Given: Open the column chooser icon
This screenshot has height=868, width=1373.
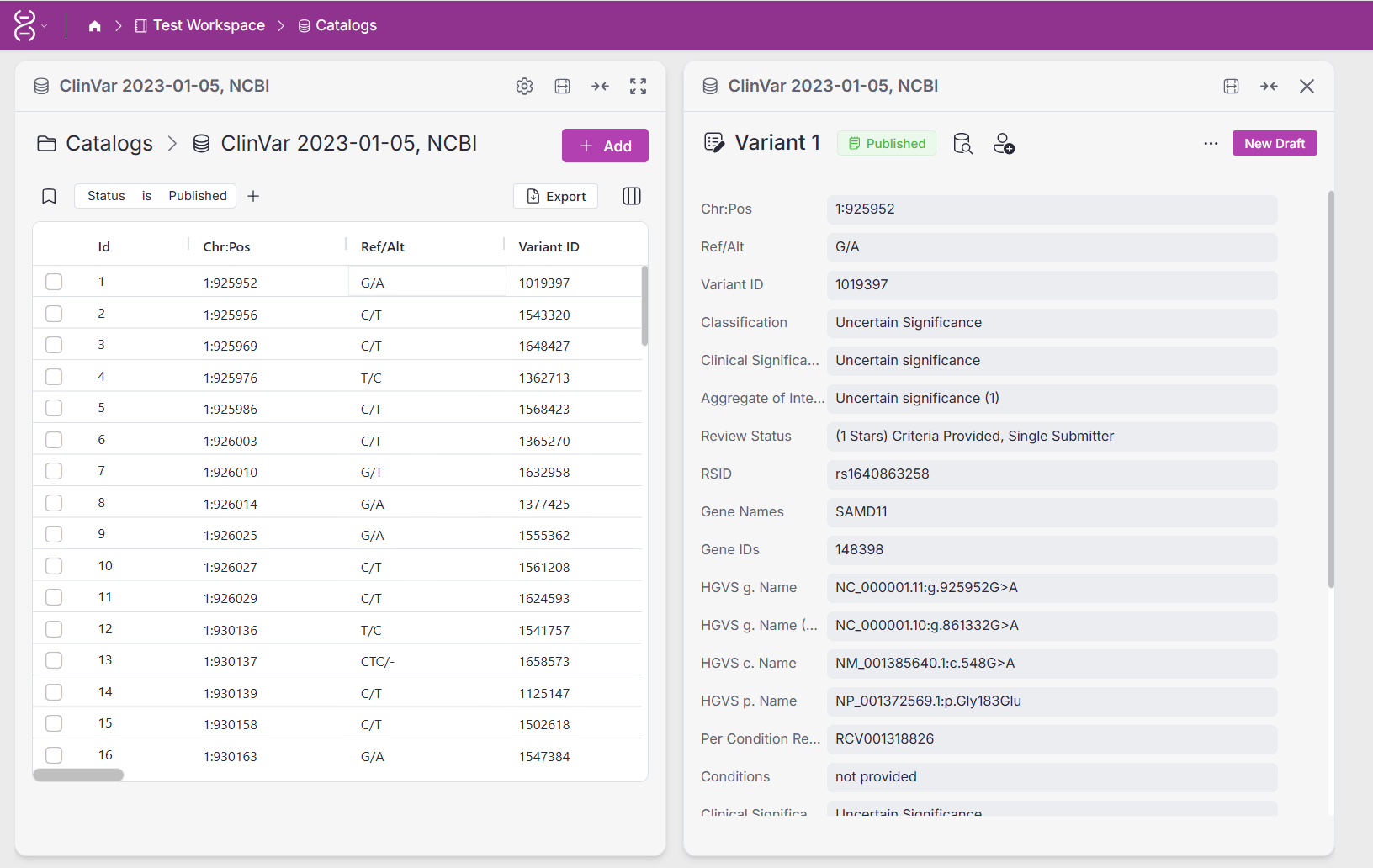Looking at the screenshot, I should coord(632,196).
